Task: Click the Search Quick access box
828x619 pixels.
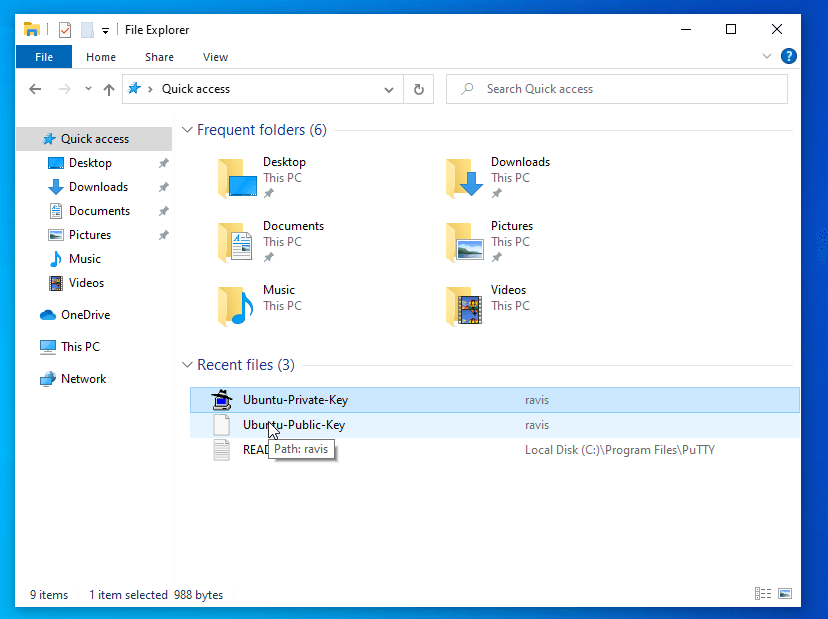Action: pos(617,89)
